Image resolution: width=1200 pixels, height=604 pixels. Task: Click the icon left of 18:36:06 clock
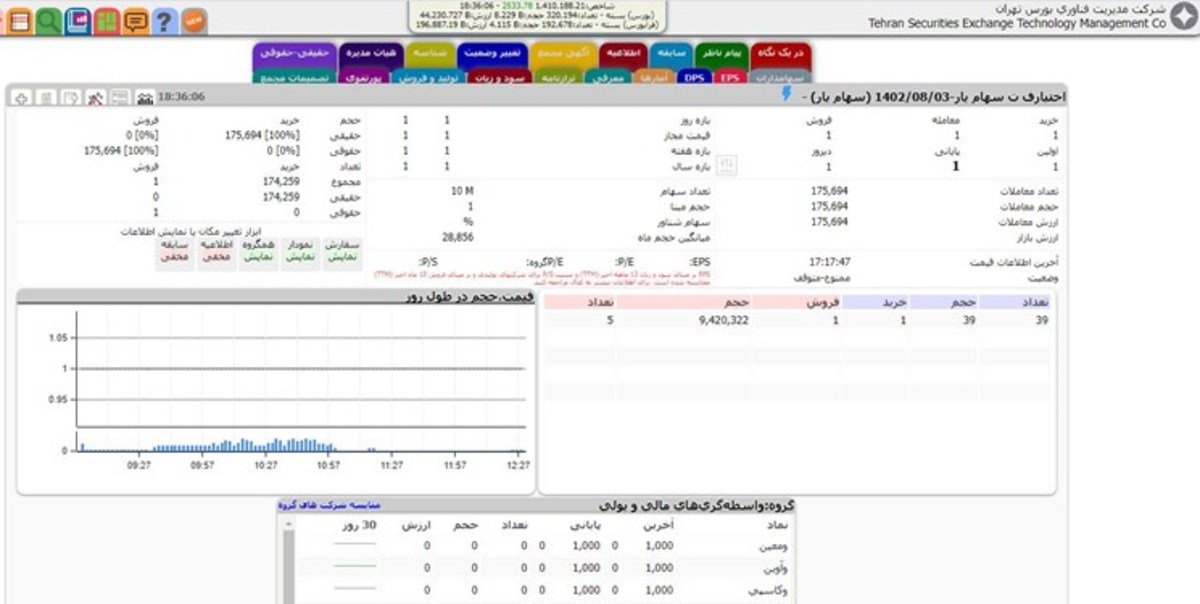[x=144, y=97]
